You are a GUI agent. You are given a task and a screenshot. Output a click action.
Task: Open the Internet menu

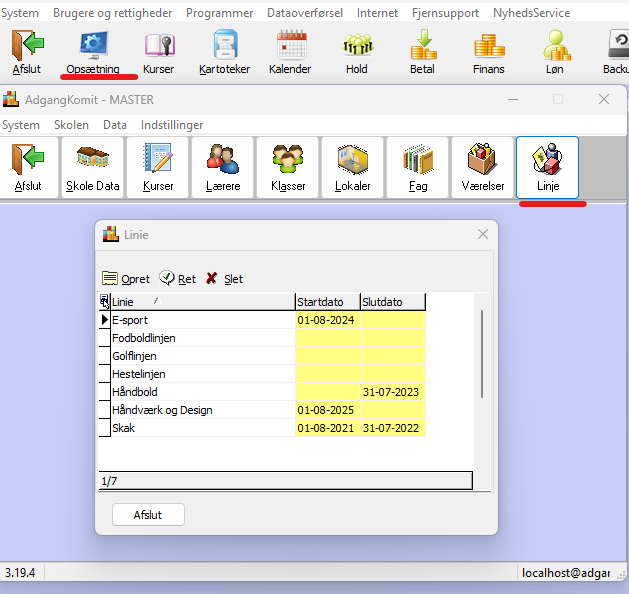pyautogui.click(x=377, y=13)
